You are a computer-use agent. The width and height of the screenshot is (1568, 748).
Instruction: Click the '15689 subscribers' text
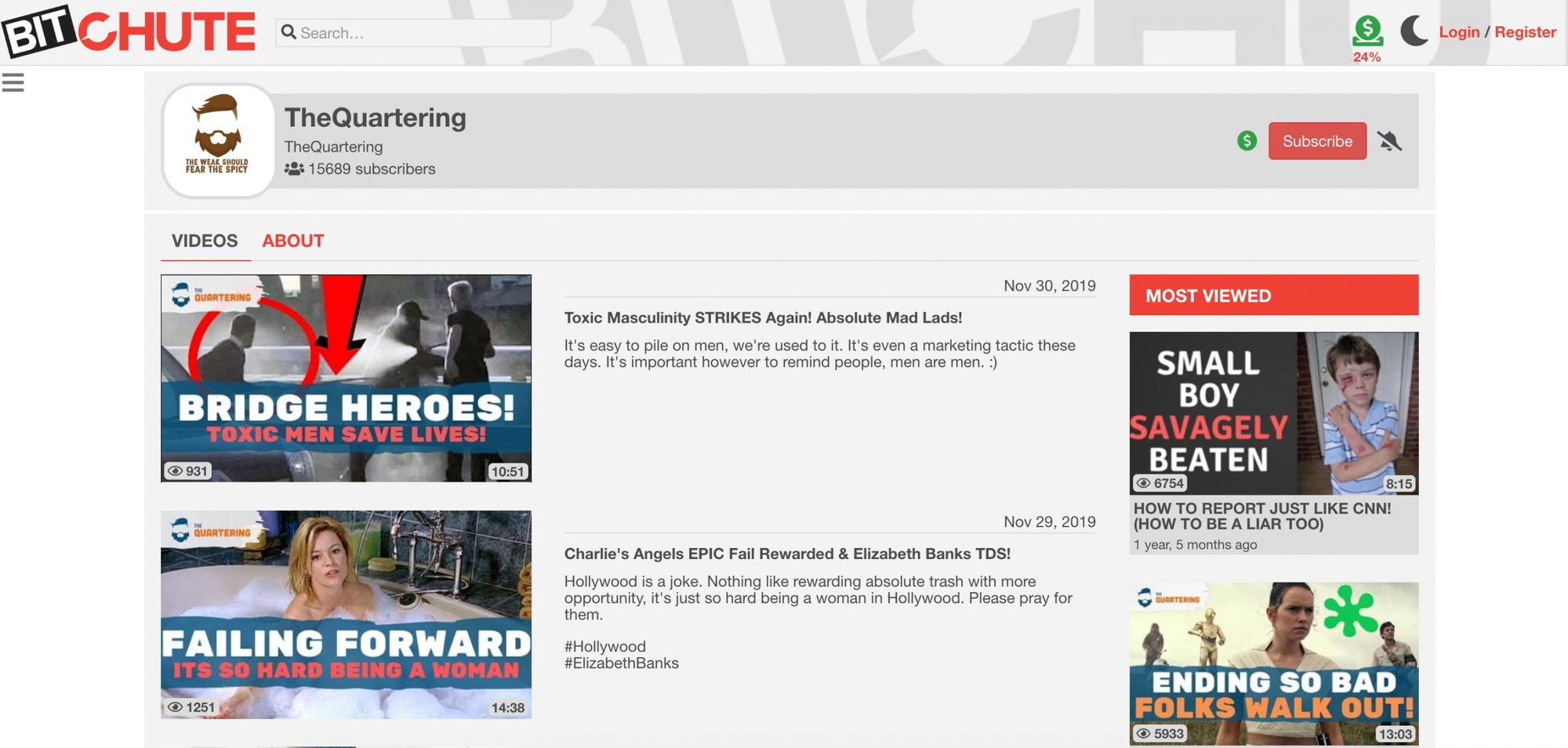(372, 169)
